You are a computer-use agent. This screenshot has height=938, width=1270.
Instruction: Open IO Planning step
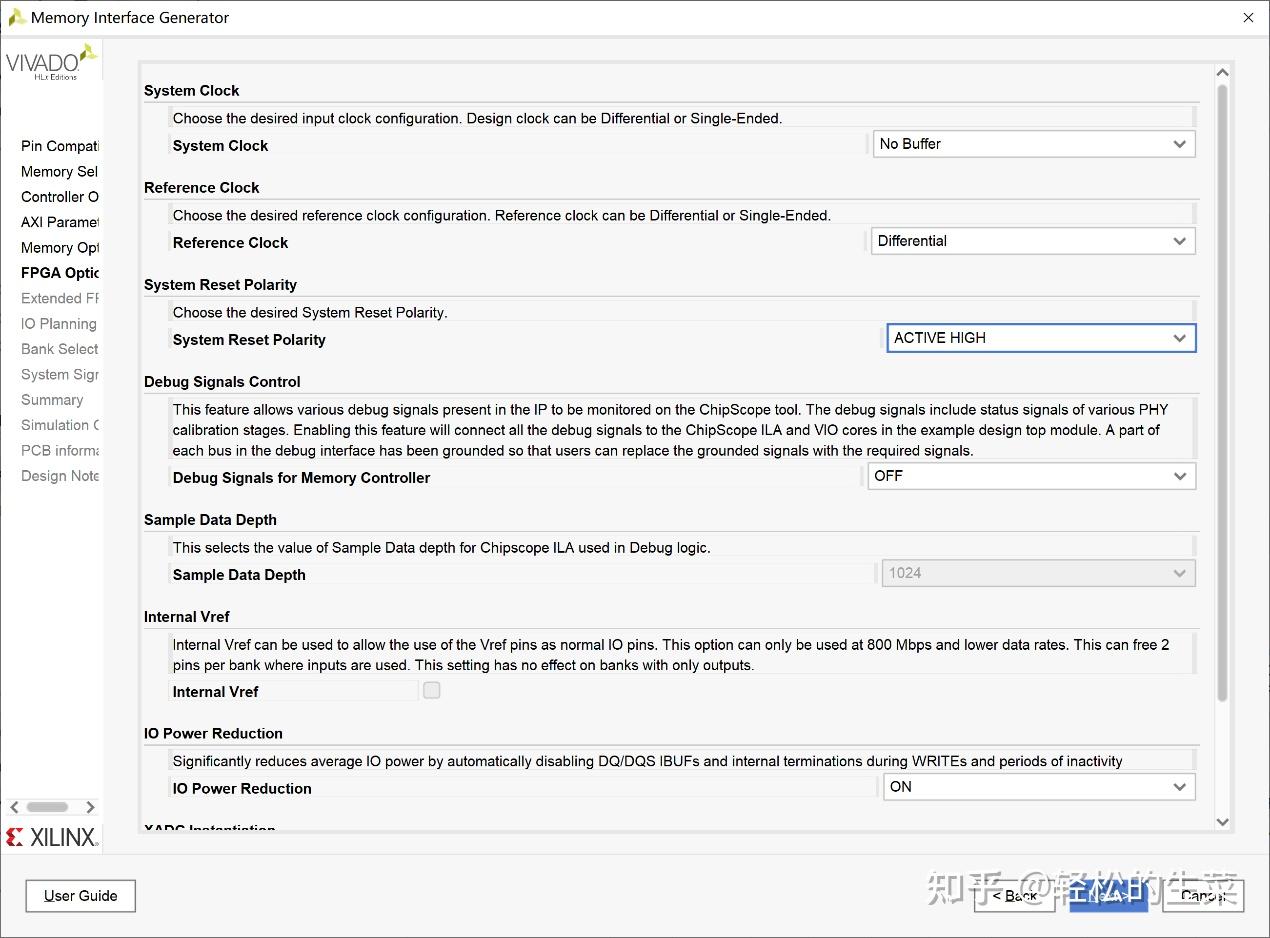tap(60, 324)
